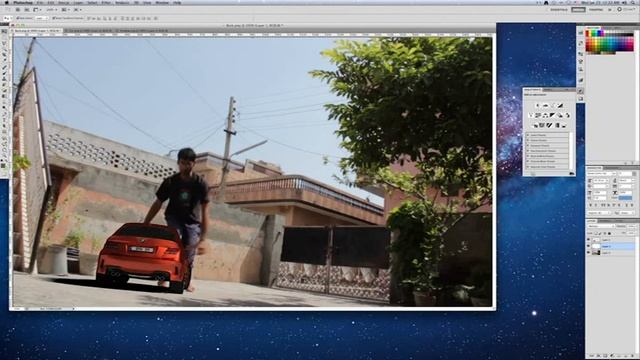Apply underline style in Character panel
Image resolution: width=640 pixels, height=360 pixels.
click(x=626, y=205)
